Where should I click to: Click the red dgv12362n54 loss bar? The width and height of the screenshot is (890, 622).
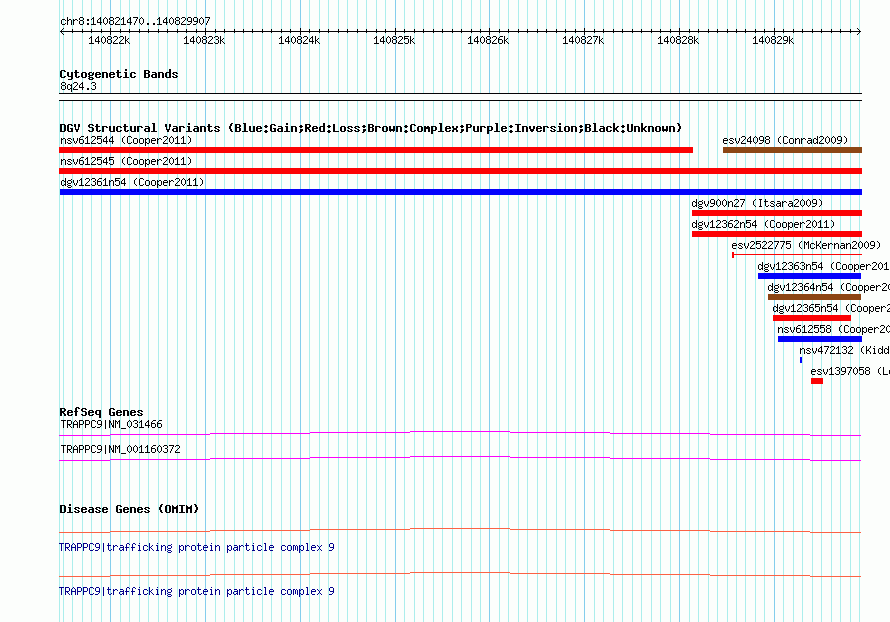pyautogui.click(x=776, y=234)
